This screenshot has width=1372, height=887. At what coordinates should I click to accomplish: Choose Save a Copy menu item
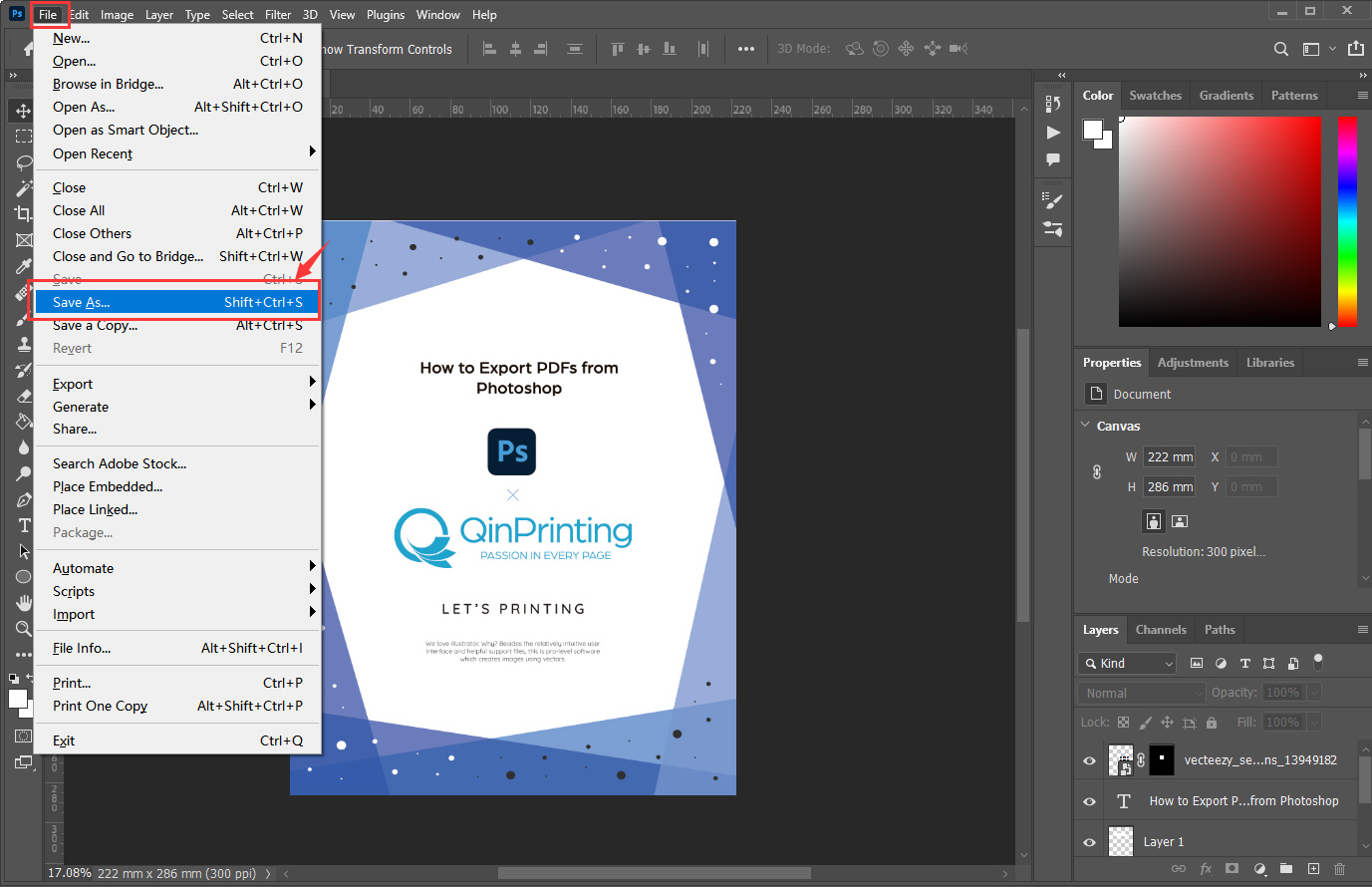tap(177, 326)
